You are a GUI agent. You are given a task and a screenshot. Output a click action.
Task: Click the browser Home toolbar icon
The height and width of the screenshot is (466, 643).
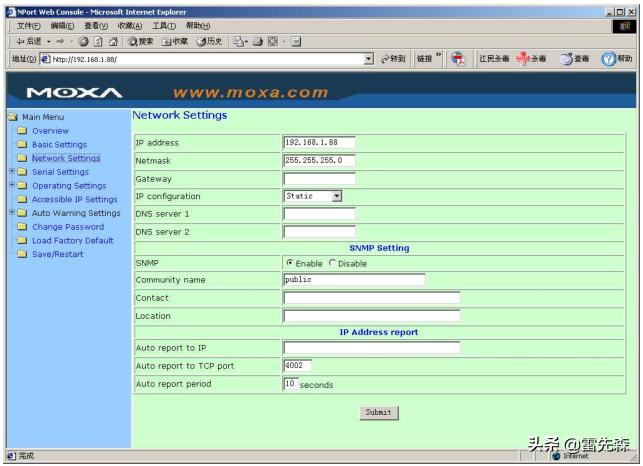(112, 42)
